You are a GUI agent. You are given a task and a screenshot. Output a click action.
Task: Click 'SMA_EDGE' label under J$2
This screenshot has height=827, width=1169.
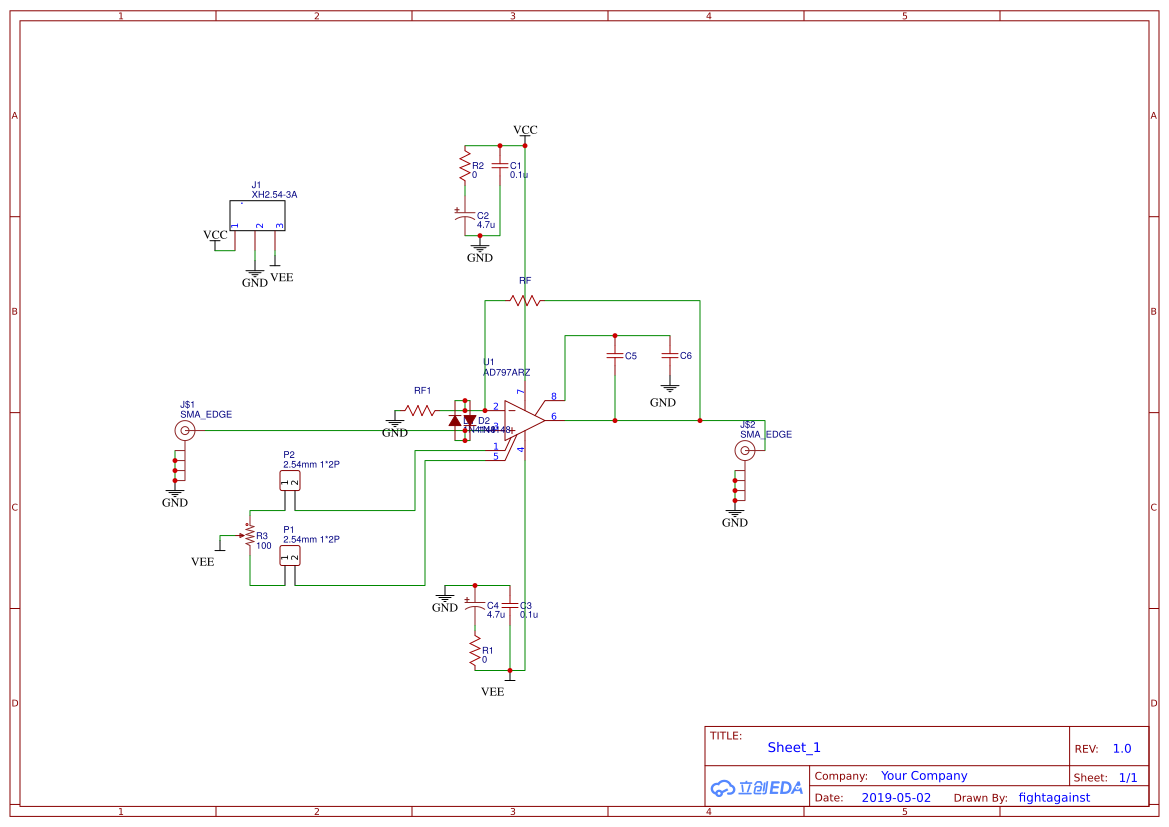tap(766, 435)
